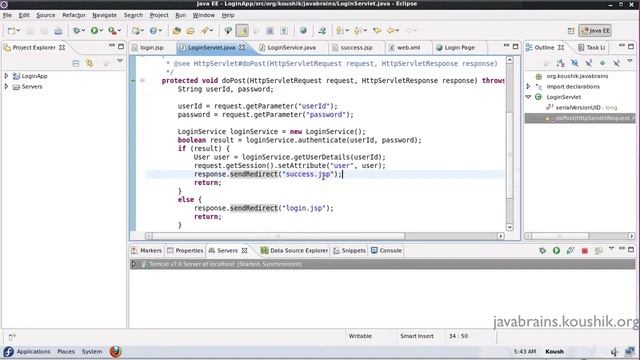Toggle Hide Local Types in Outline

pyautogui.click(x=617, y=63)
